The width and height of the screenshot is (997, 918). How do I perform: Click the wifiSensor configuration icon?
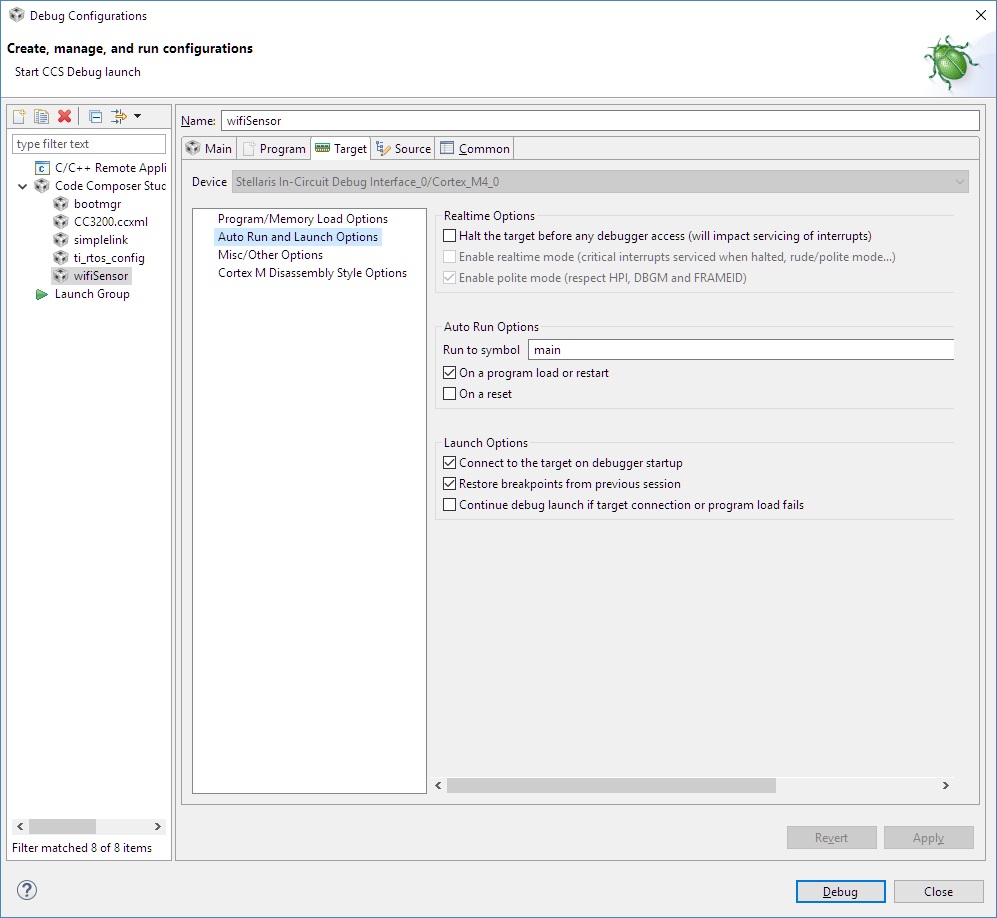pyautogui.click(x=61, y=275)
